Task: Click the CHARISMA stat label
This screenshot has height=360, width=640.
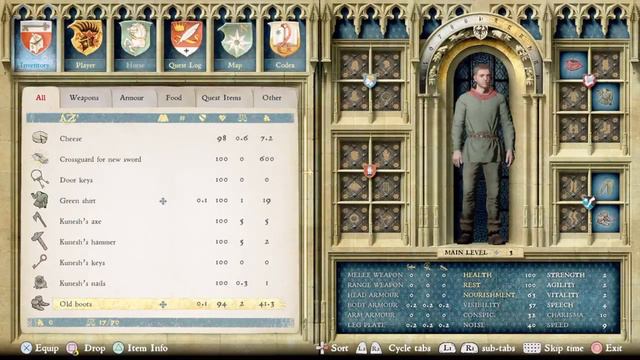Action: [x=566, y=315]
